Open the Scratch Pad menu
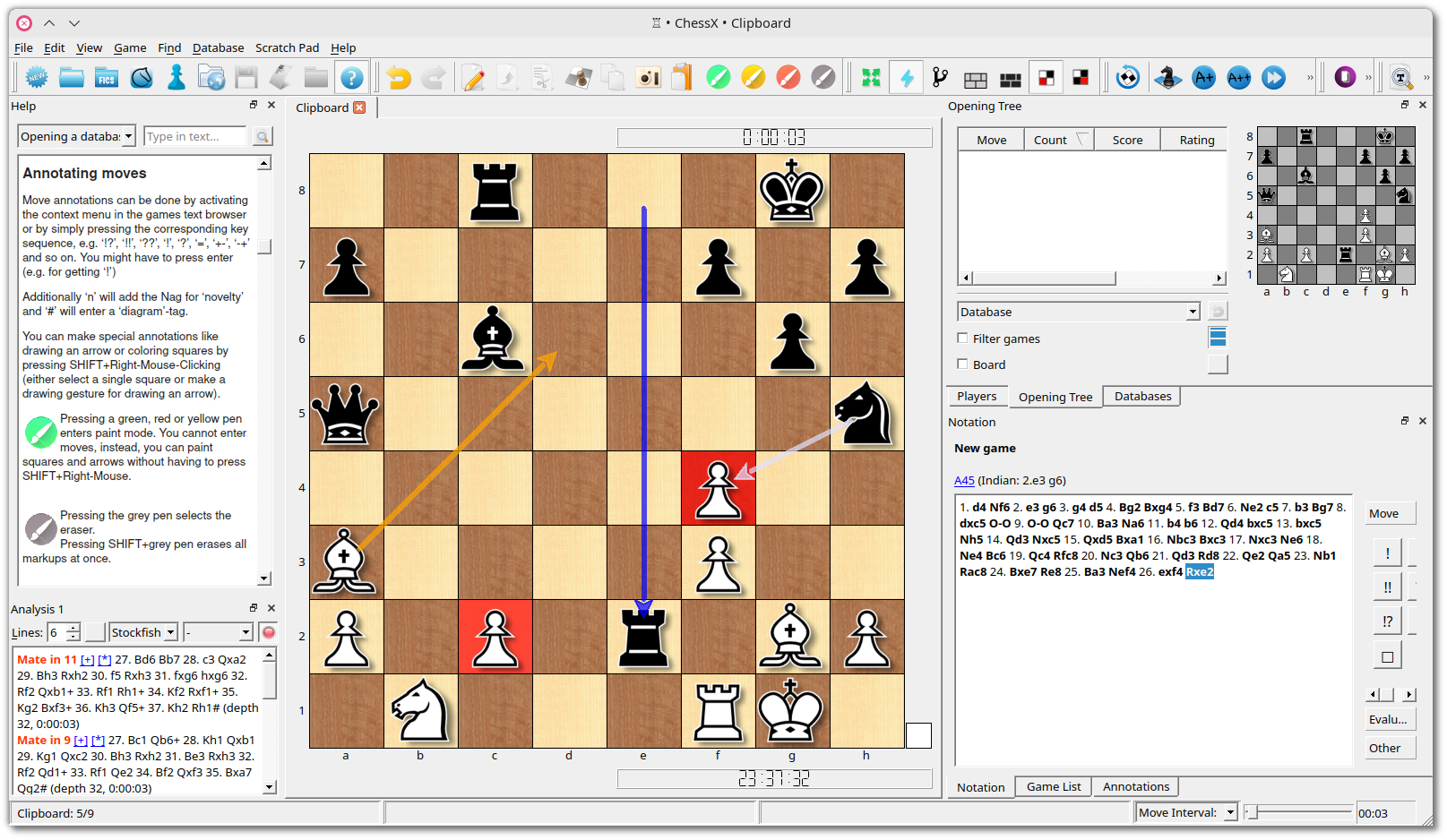The width and height of the screenshot is (1447, 840). coord(287,47)
